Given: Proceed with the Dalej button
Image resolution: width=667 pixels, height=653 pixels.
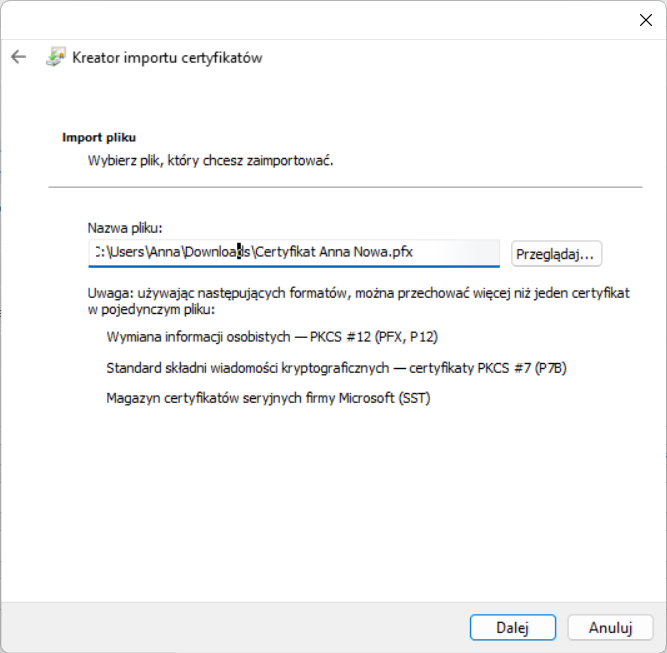Looking at the screenshot, I should (x=513, y=627).
